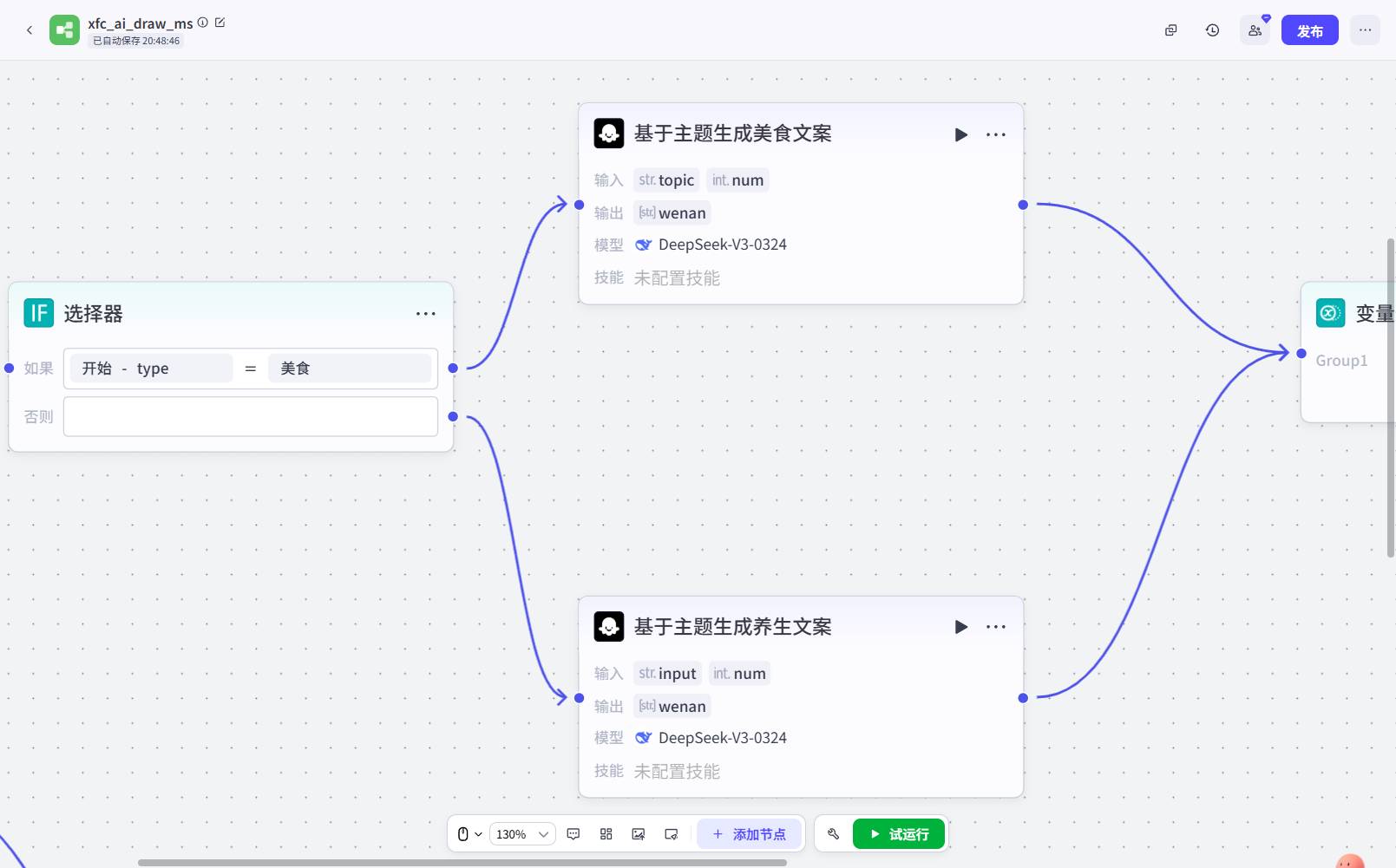
Task: Click the 已自动保存 20:48:46 status
Action: pos(136,41)
